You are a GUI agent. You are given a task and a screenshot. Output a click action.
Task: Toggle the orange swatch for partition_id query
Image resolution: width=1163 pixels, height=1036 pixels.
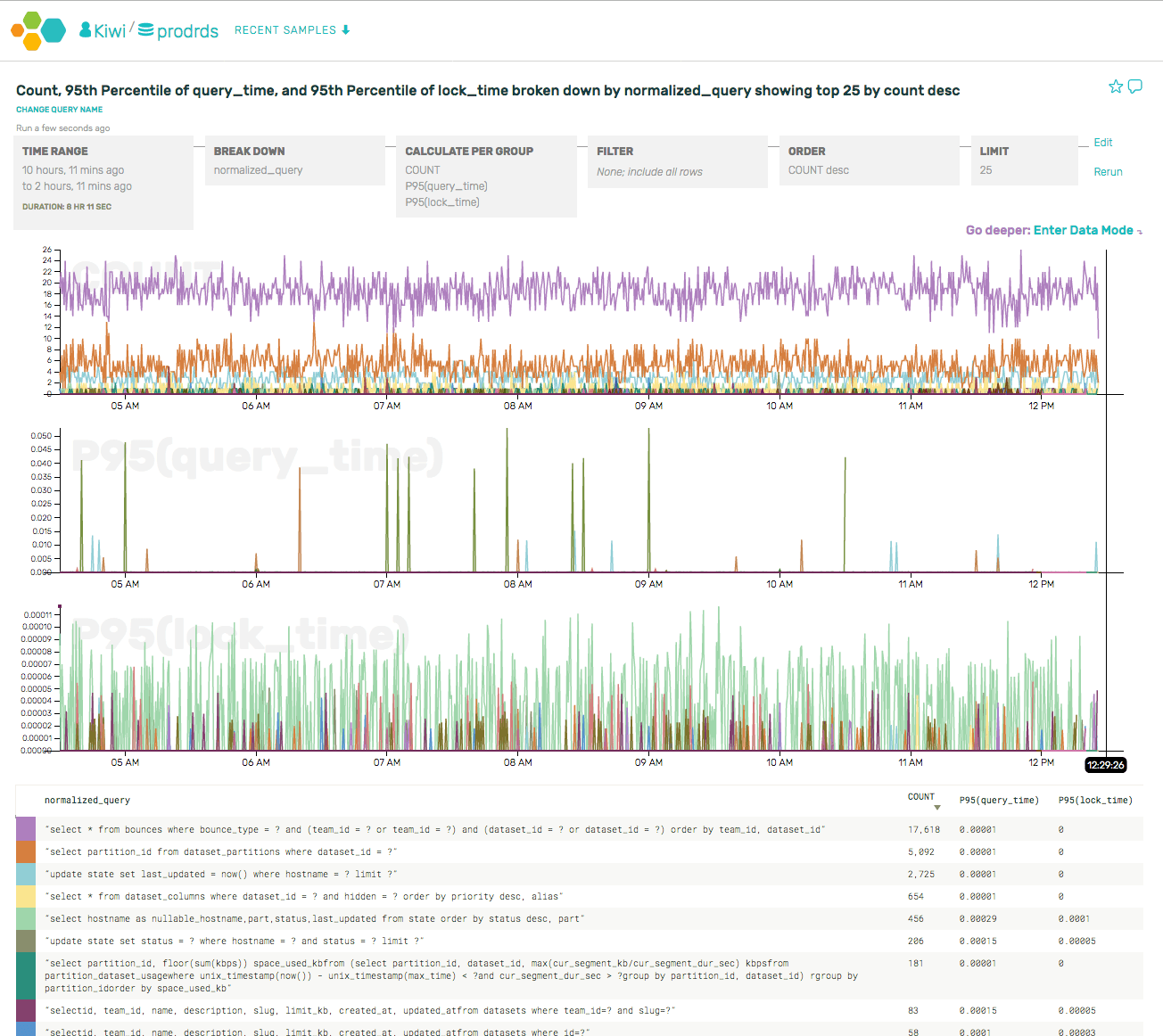[25, 851]
